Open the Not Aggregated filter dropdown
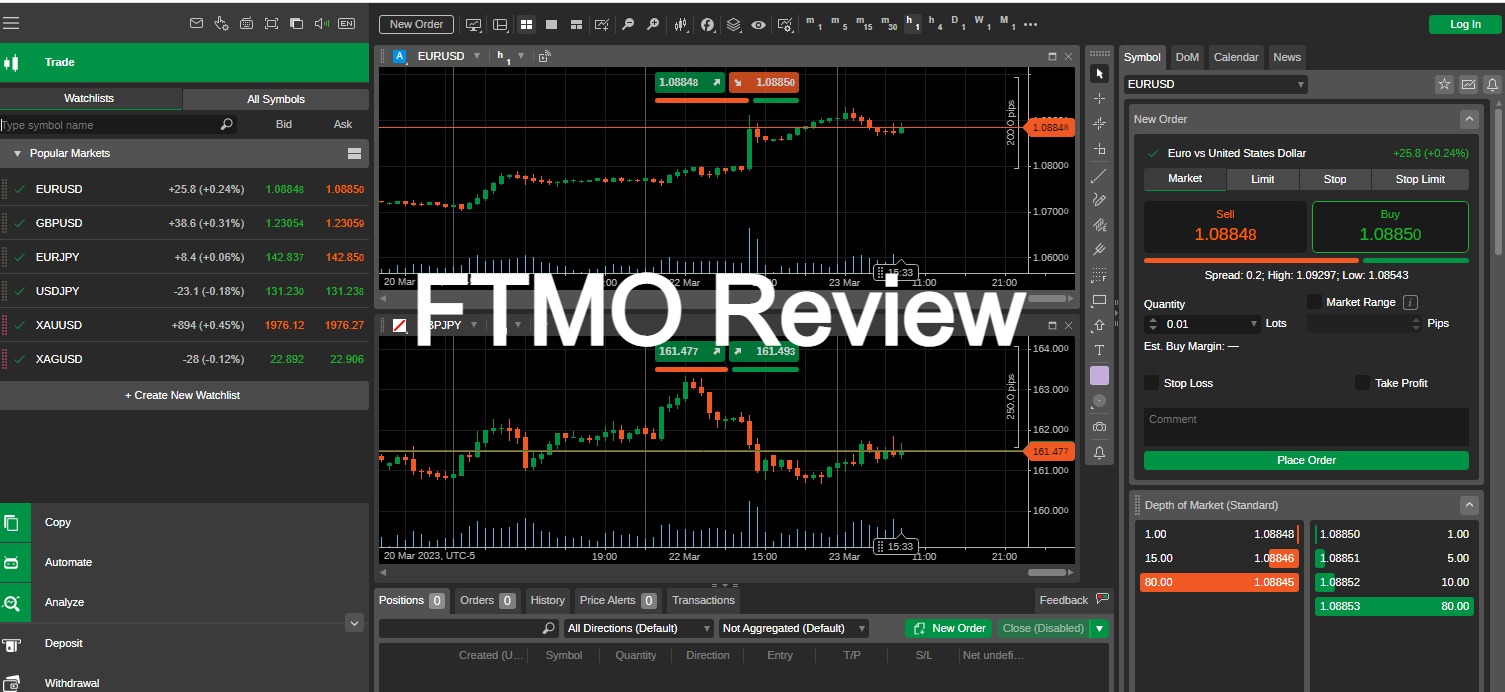Viewport: 1505px width, 692px height. (793, 628)
